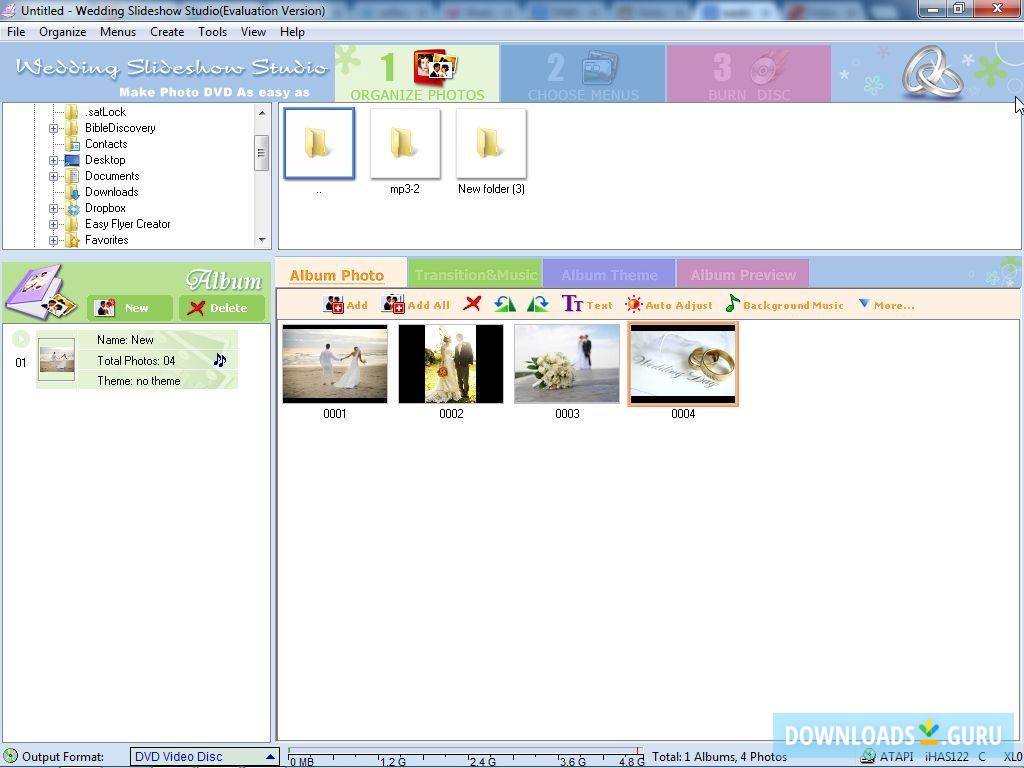This screenshot has width=1024, height=768.
Task: Open the Output Format dropdown
Action: click(x=270, y=757)
